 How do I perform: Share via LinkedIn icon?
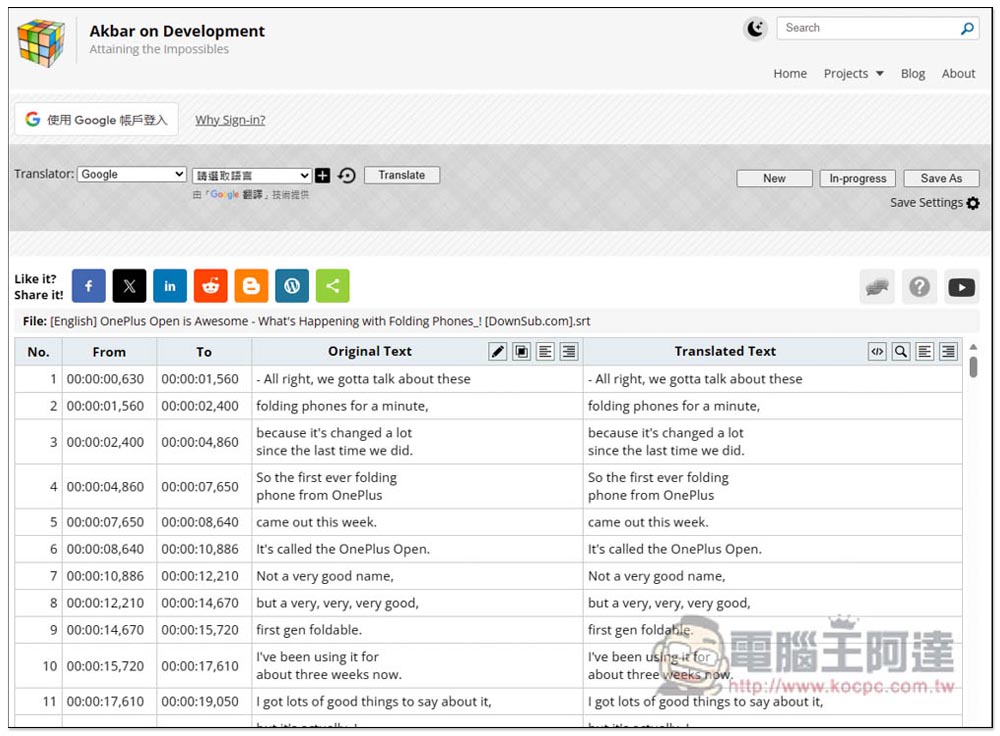(170, 286)
